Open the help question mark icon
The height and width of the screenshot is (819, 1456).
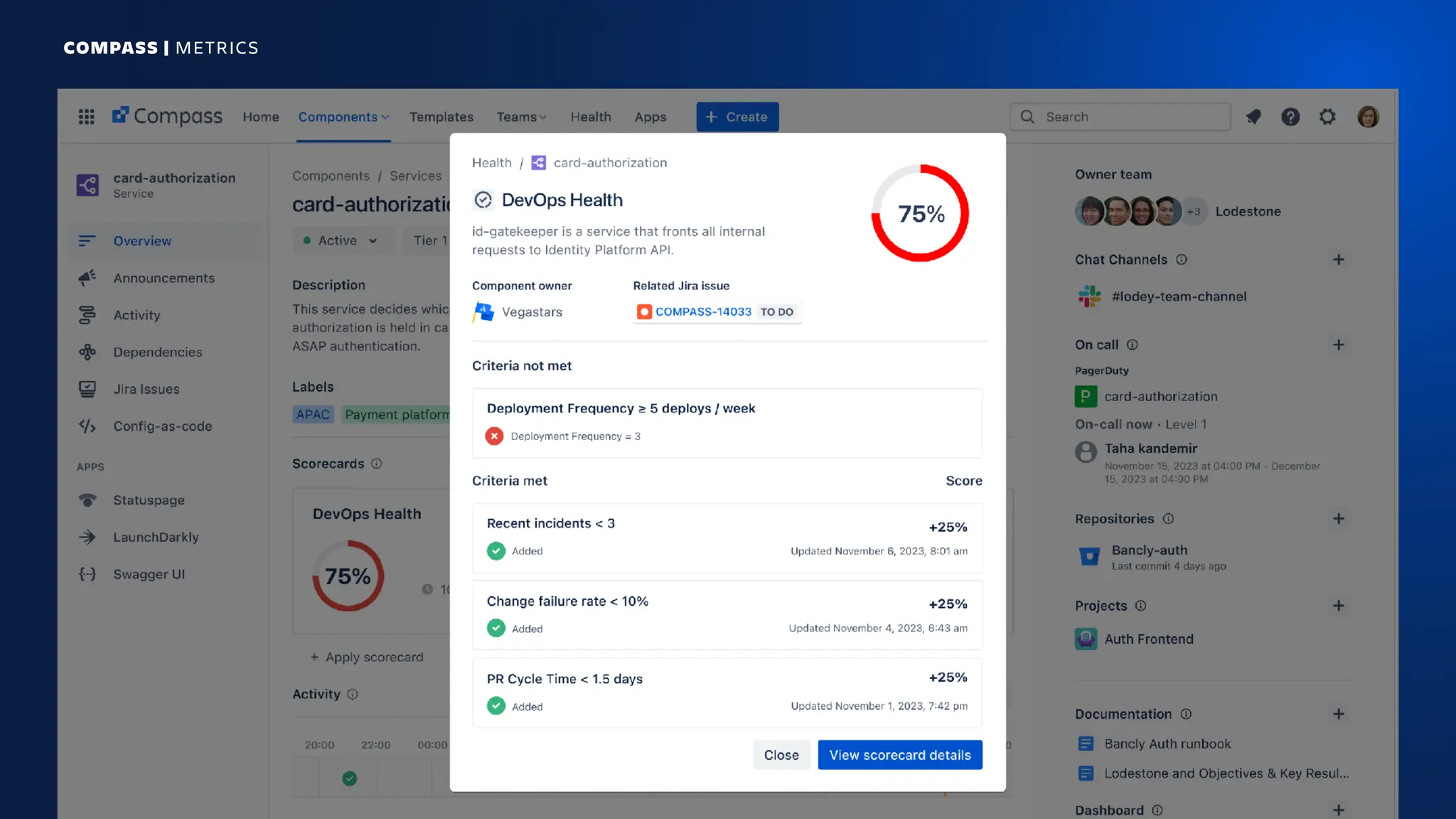[1290, 117]
